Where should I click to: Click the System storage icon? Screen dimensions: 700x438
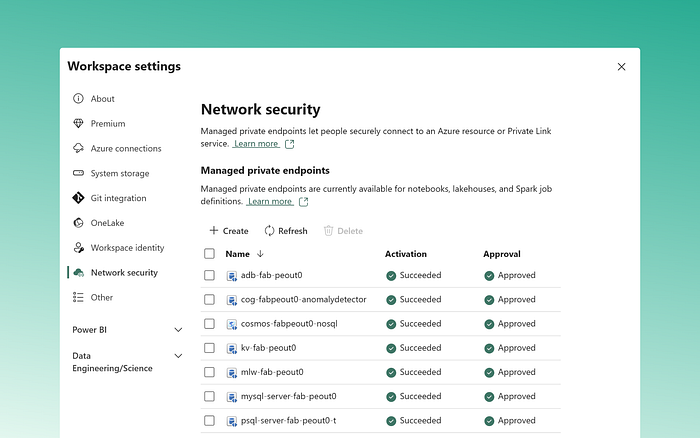(x=79, y=173)
